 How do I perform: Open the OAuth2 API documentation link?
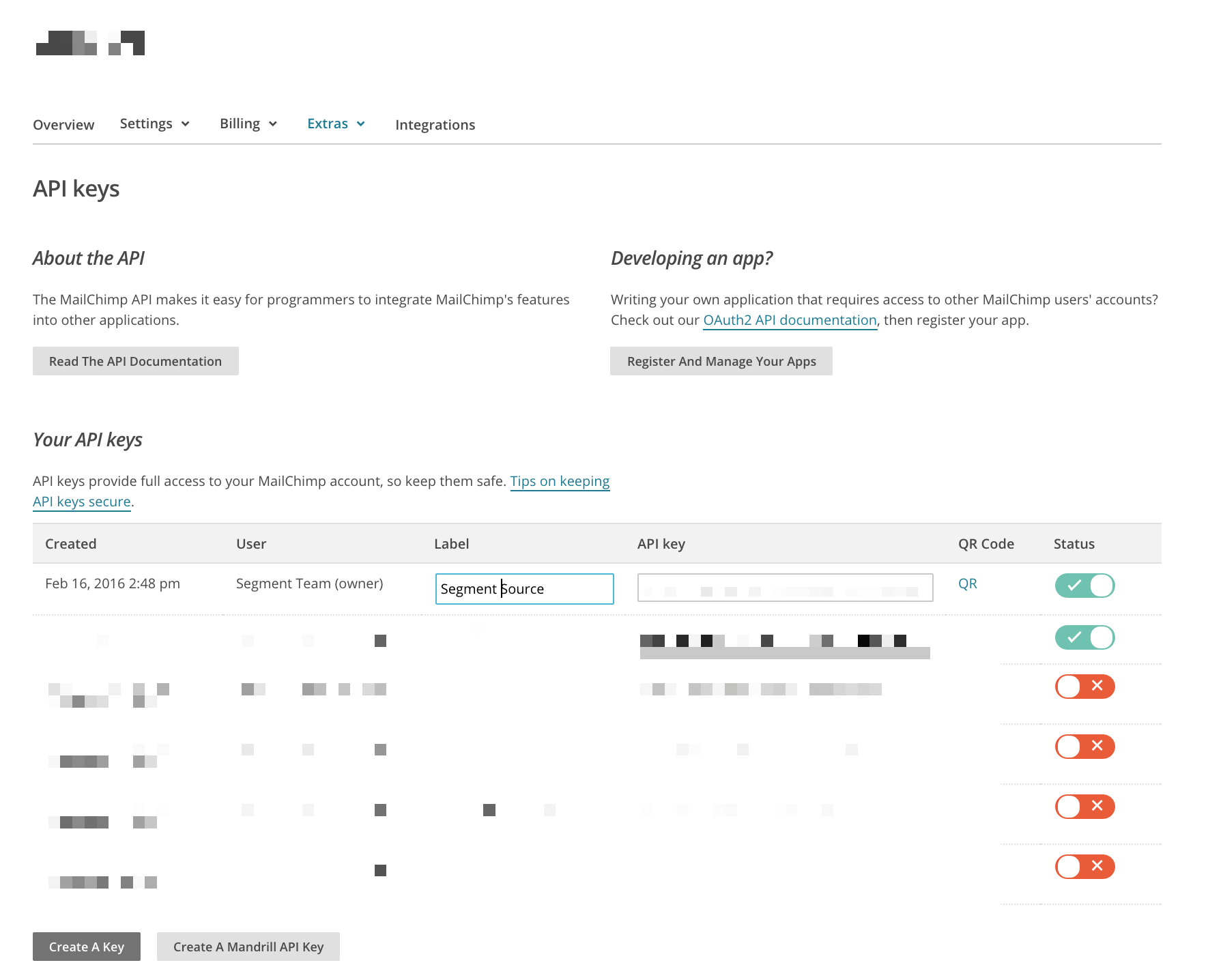tap(790, 319)
